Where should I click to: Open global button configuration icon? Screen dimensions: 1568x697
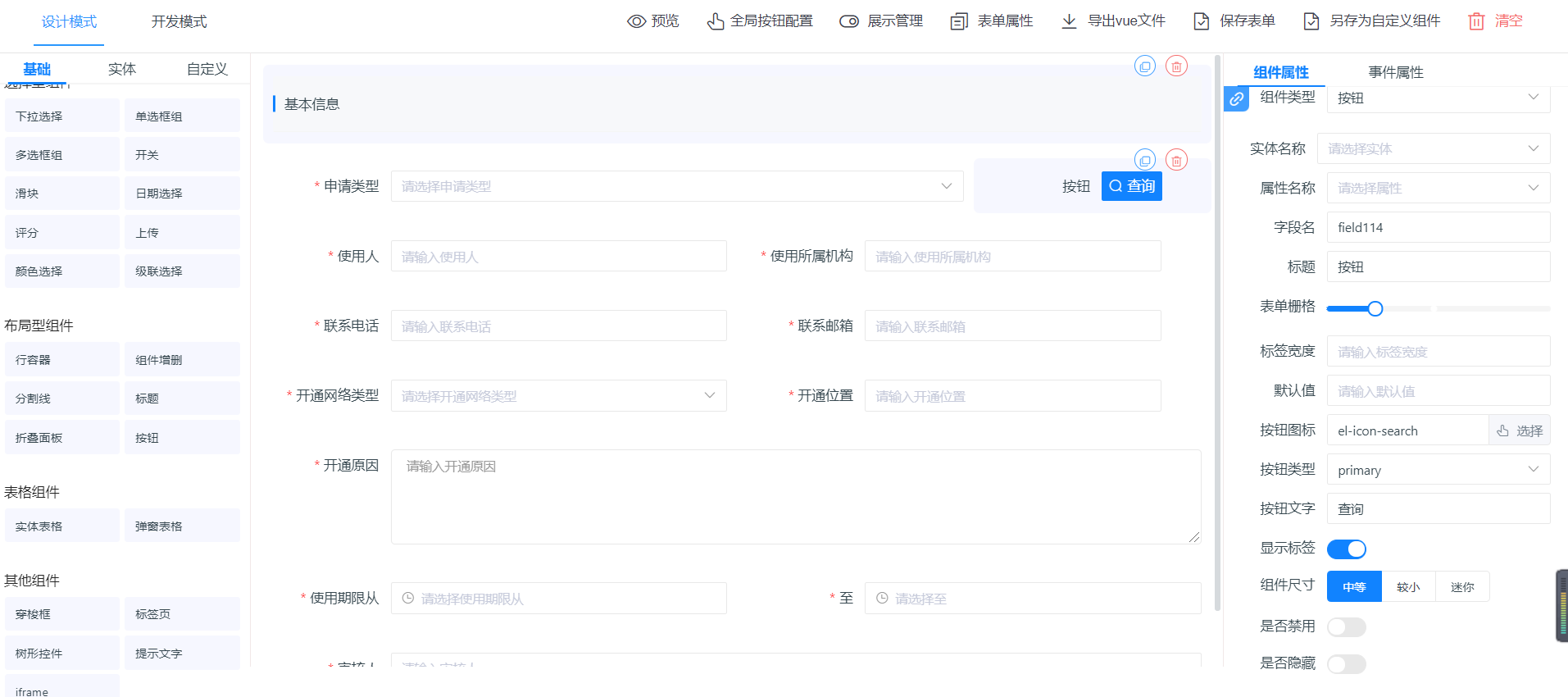click(716, 21)
